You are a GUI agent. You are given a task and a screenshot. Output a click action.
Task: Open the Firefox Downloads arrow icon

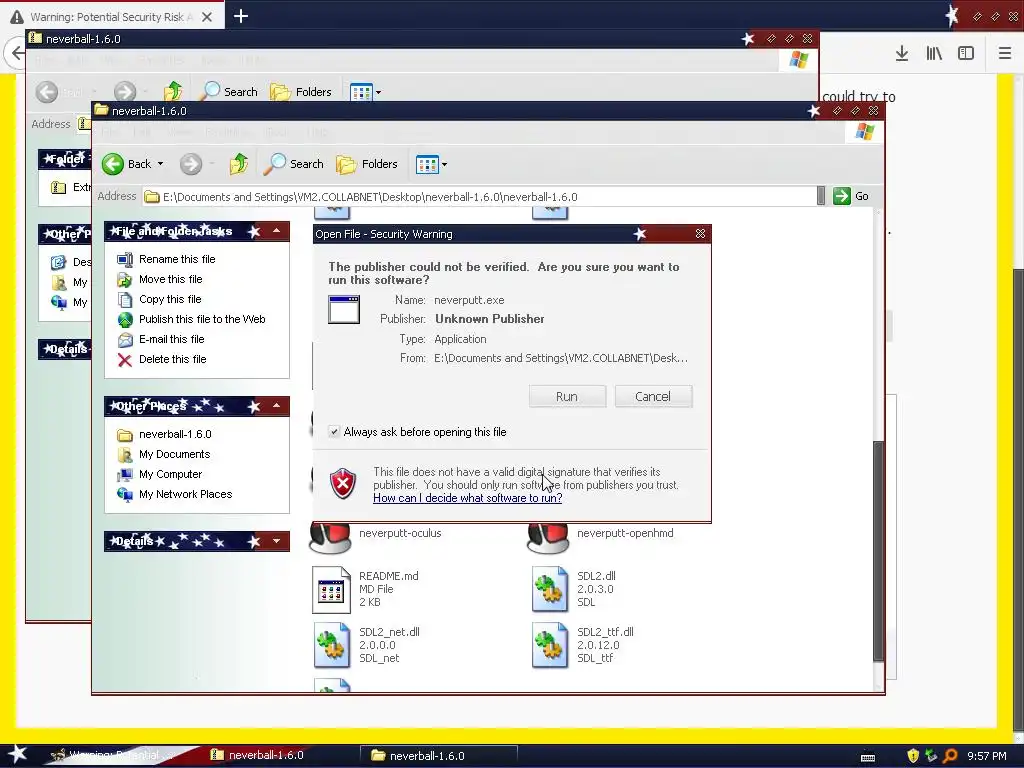(x=902, y=54)
